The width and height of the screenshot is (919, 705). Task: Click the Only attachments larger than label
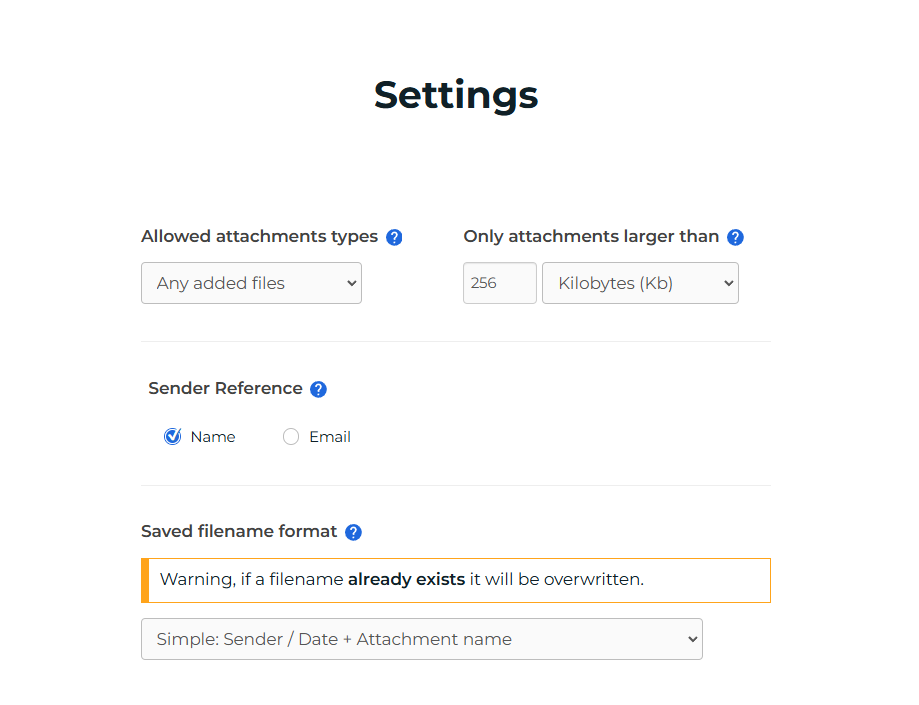click(x=591, y=237)
